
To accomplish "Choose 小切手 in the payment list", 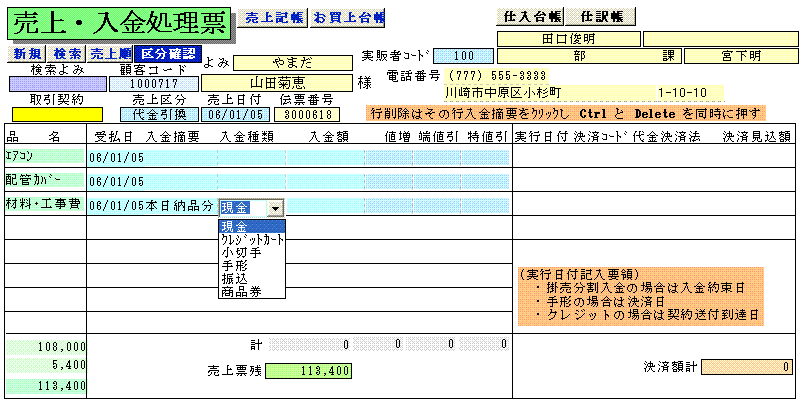I will (251, 253).
